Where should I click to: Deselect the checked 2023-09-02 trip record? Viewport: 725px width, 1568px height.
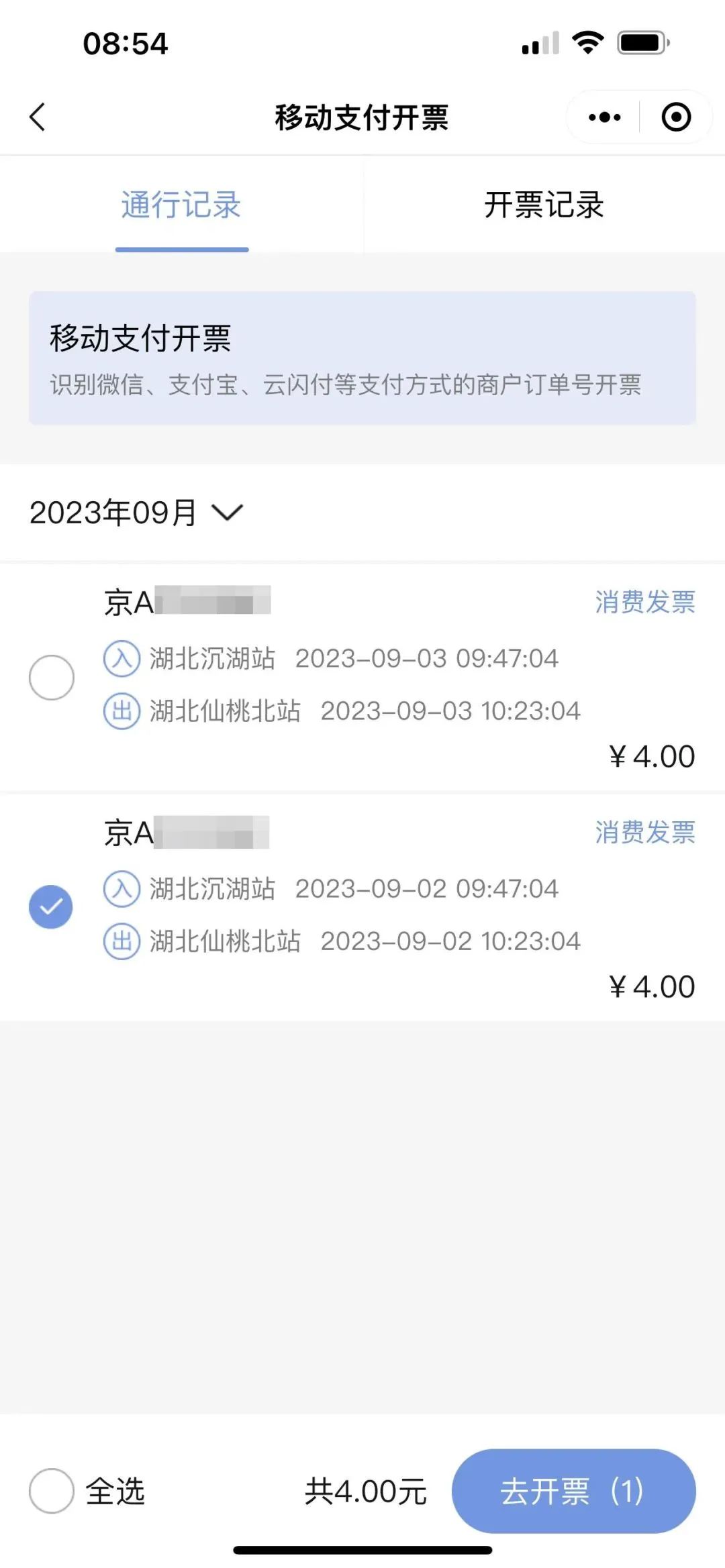point(51,907)
